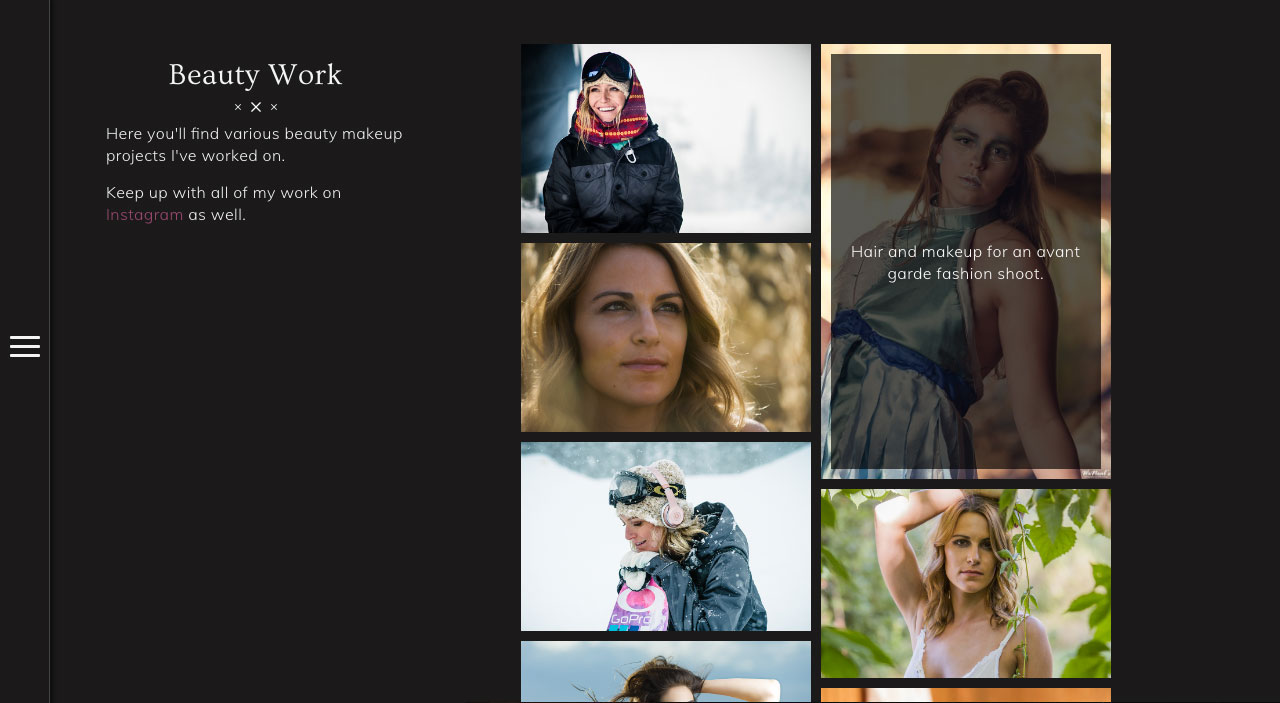This screenshot has width=1280, height=703.
Task: Open photo of woman among green leaves
Action: (x=965, y=583)
